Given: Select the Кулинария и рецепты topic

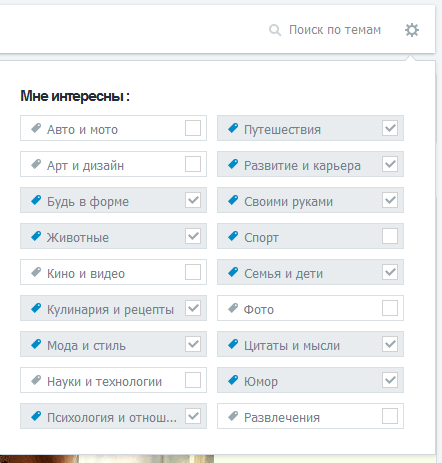Looking at the screenshot, I should point(113,308).
